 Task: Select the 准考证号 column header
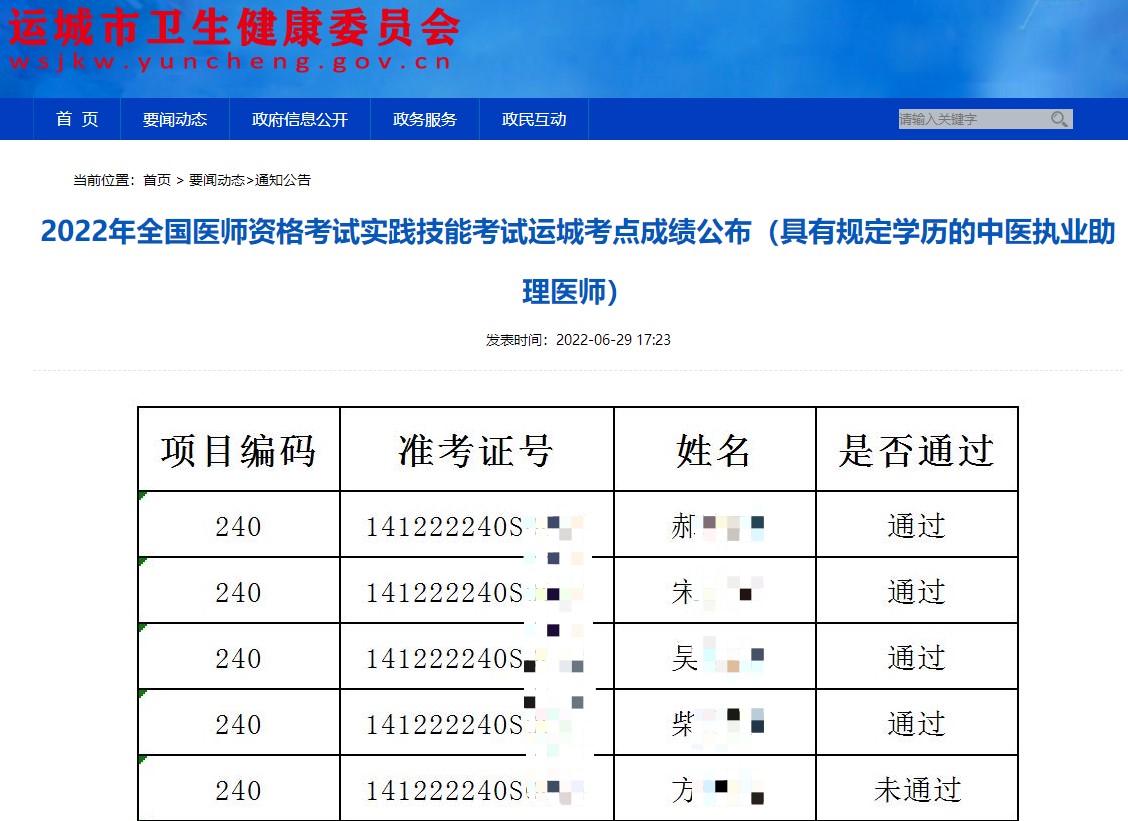476,451
